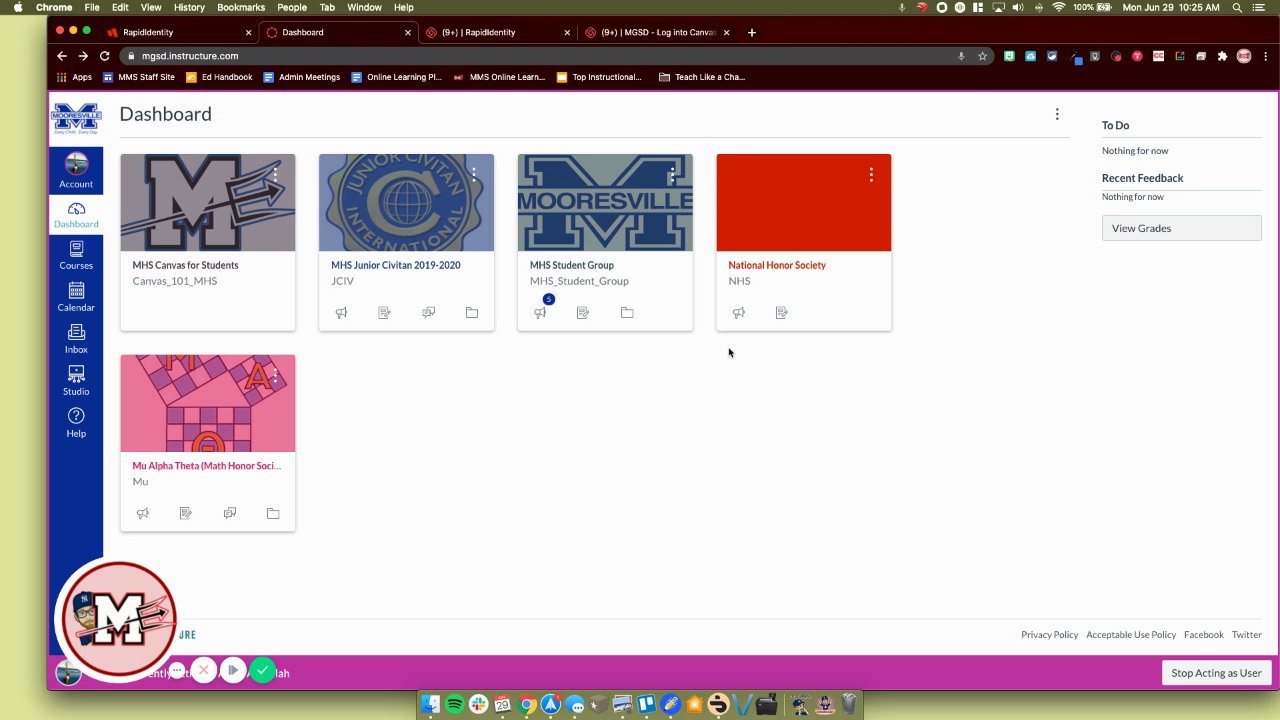1280x720 pixels.
Task: Open discussions for Mu Alpha Theta card
Action: point(230,513)
